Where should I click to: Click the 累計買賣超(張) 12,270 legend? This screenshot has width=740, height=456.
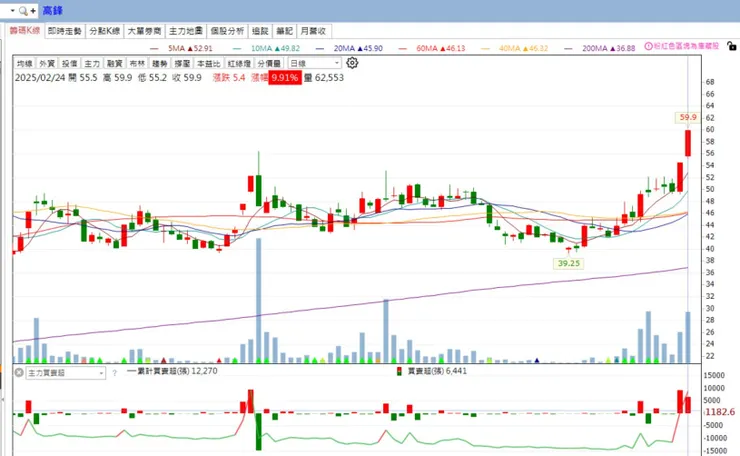coord(172,371)
